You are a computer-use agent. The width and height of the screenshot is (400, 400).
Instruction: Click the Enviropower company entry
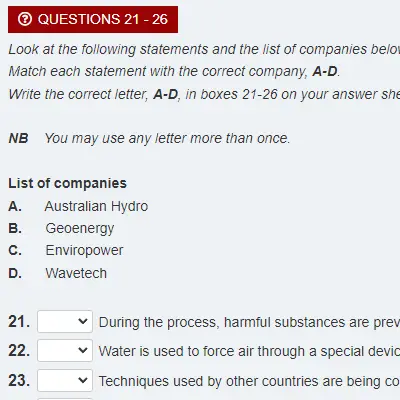[x=84, y=251]
